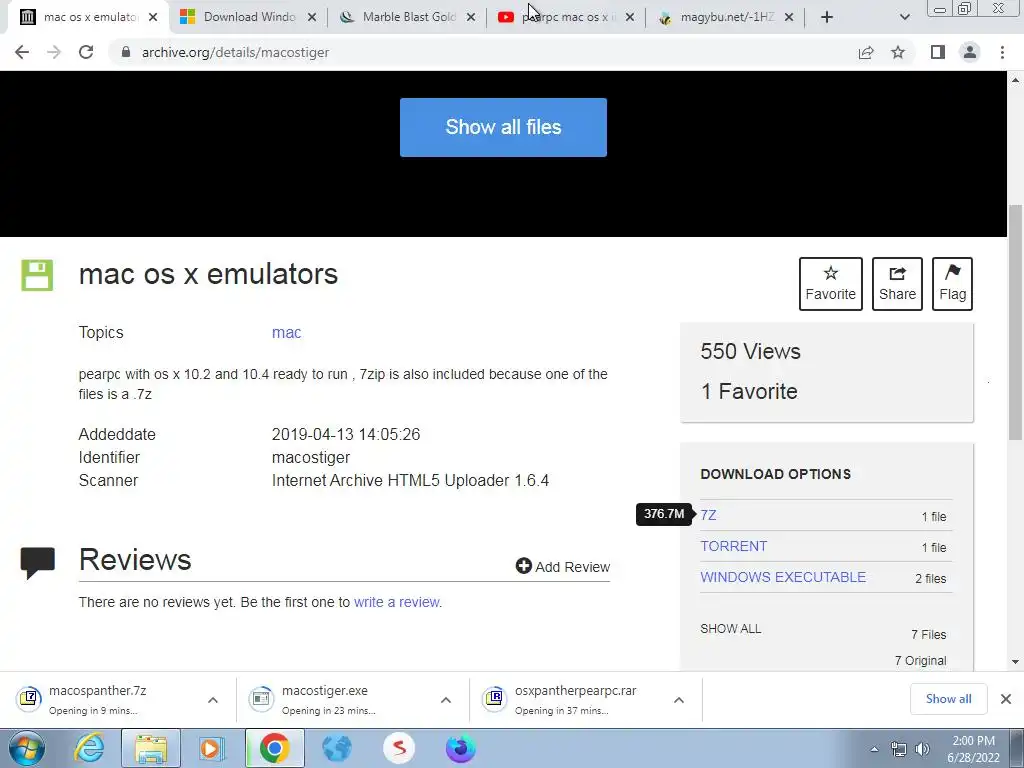The height and width of the screenshot is (768, 1024).
Task: Click the page scrollbar down arrow
Action: [x=1016, y=662]
